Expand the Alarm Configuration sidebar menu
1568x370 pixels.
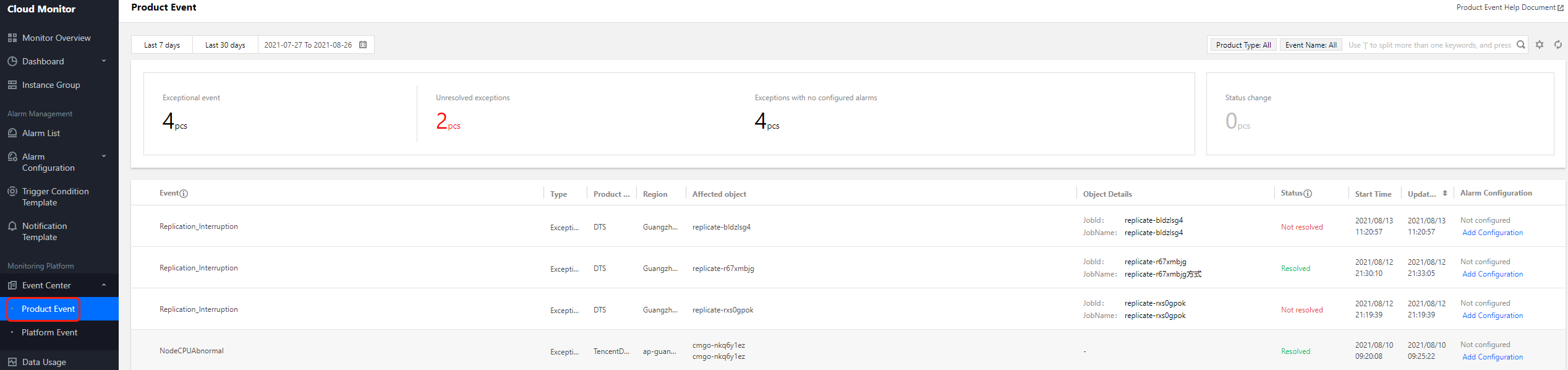(104, 157)
